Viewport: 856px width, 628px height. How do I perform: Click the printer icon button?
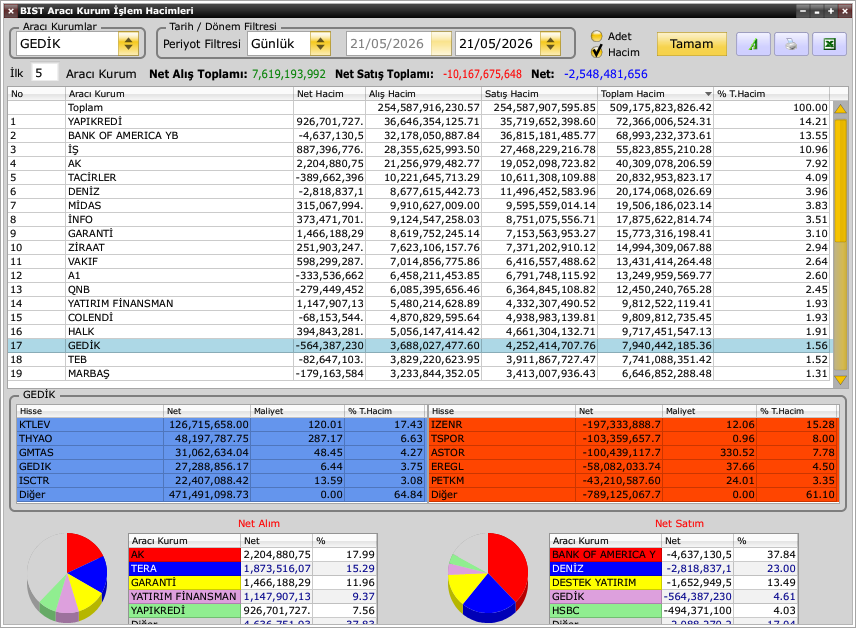(791, 44)
